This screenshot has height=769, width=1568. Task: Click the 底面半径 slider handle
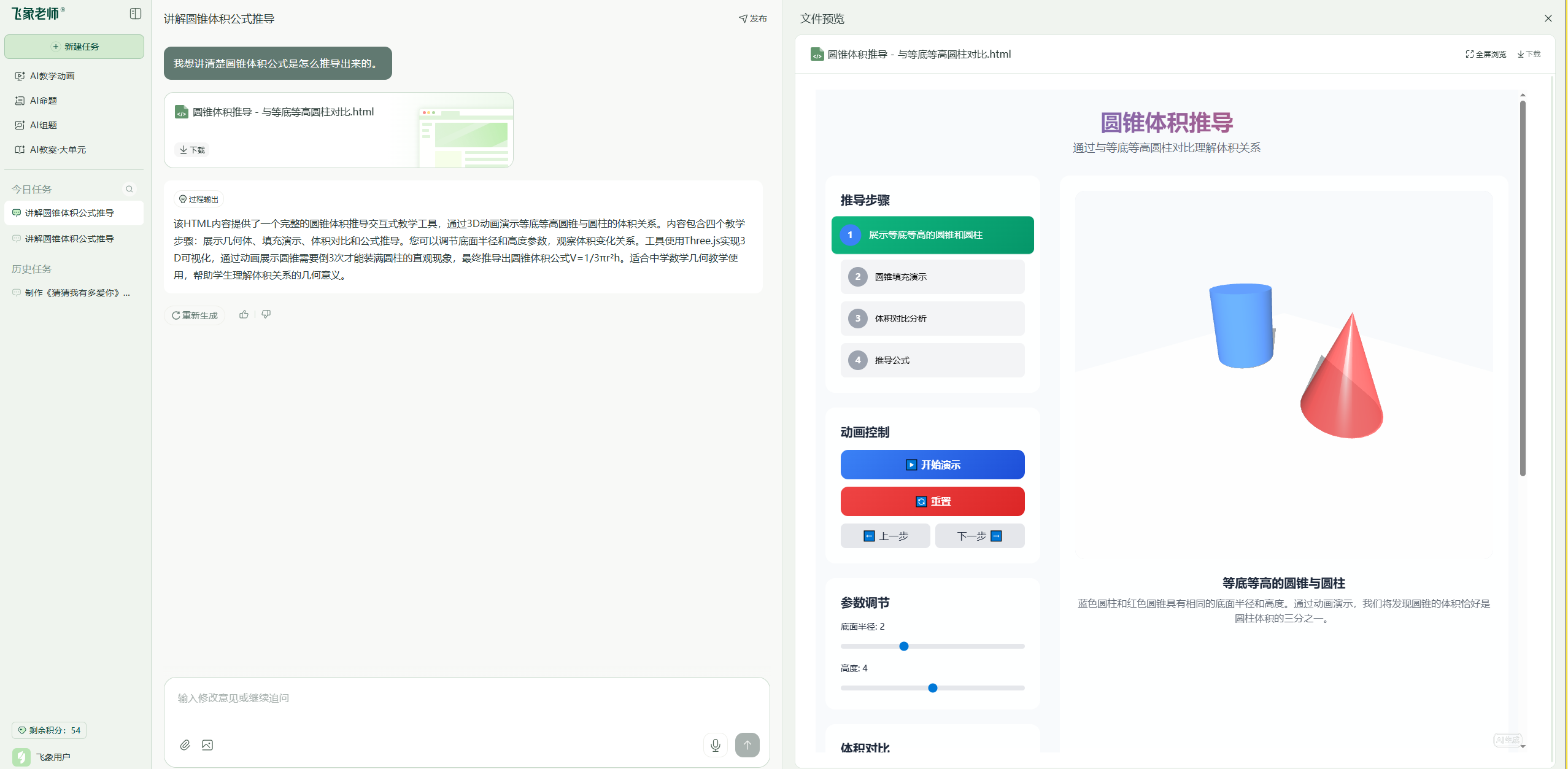pyautogui.click(x=903, y=646)
